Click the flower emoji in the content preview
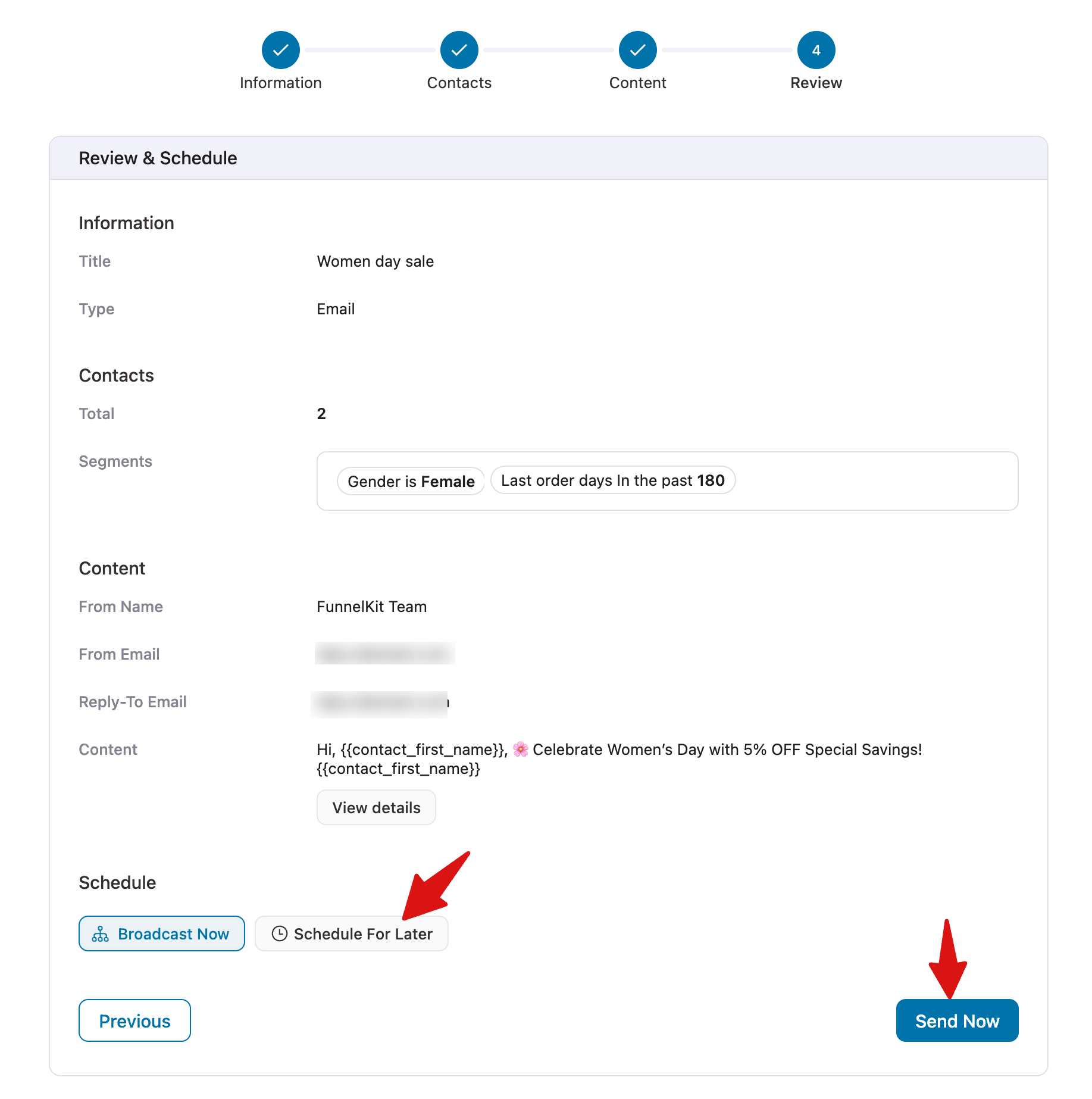Screen dimensions: 1092x1099 [520, 749]
